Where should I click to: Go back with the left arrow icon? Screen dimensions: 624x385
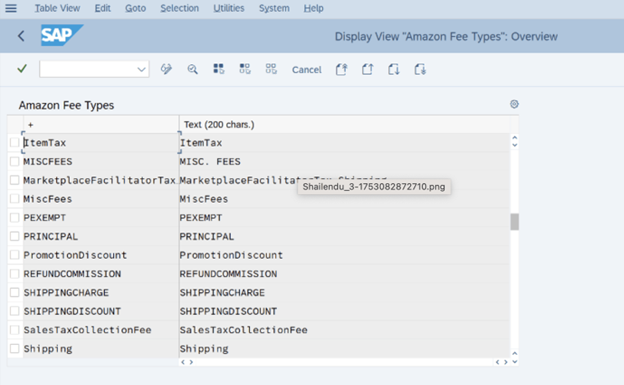(x=21, y=36)
